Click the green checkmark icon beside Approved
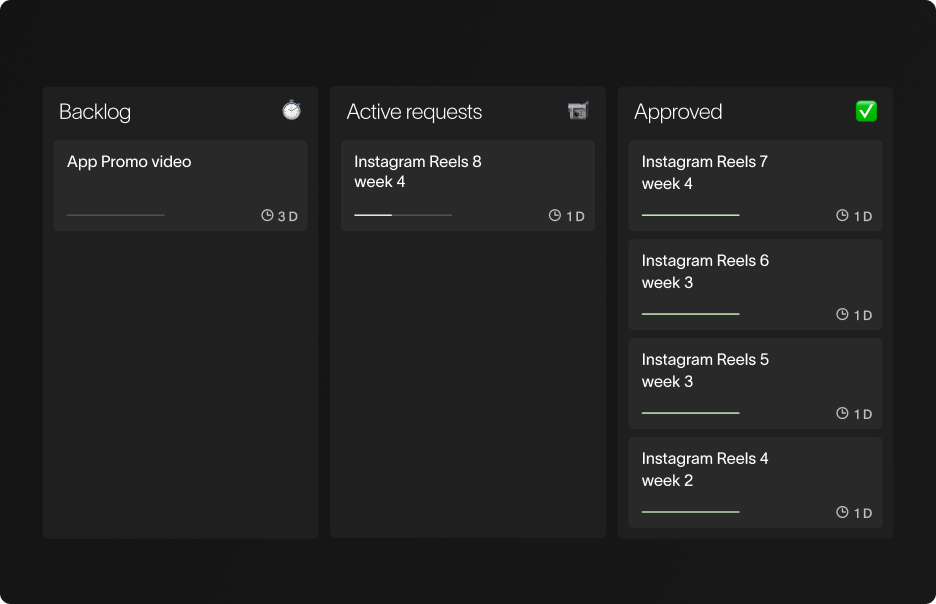This screenshot has height=604, width=936. (866, 111)
